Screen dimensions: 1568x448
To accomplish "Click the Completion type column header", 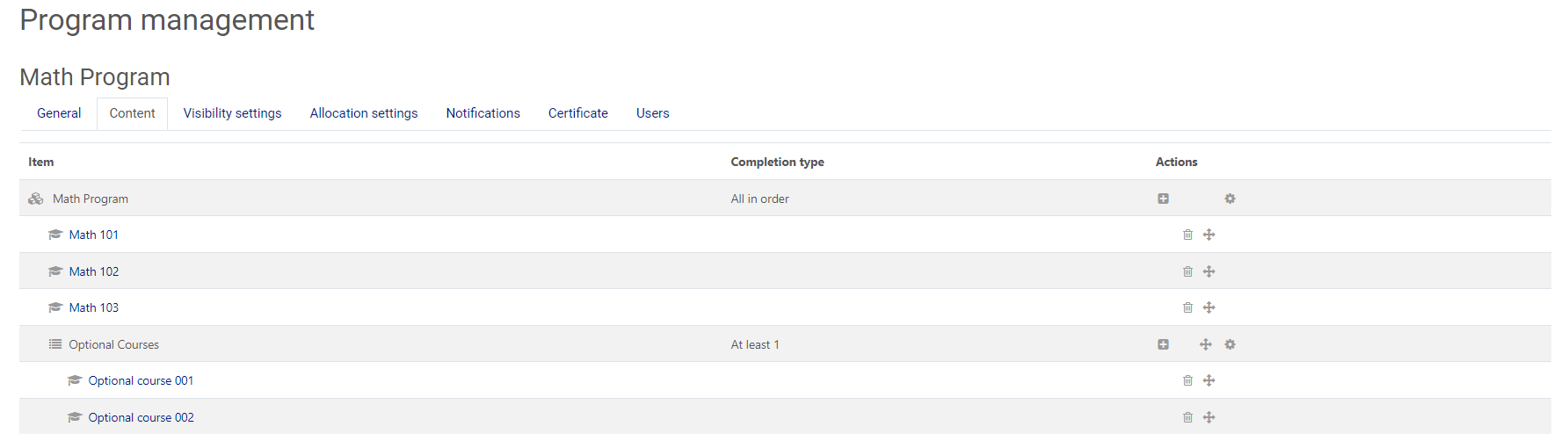I will point(777,162).
